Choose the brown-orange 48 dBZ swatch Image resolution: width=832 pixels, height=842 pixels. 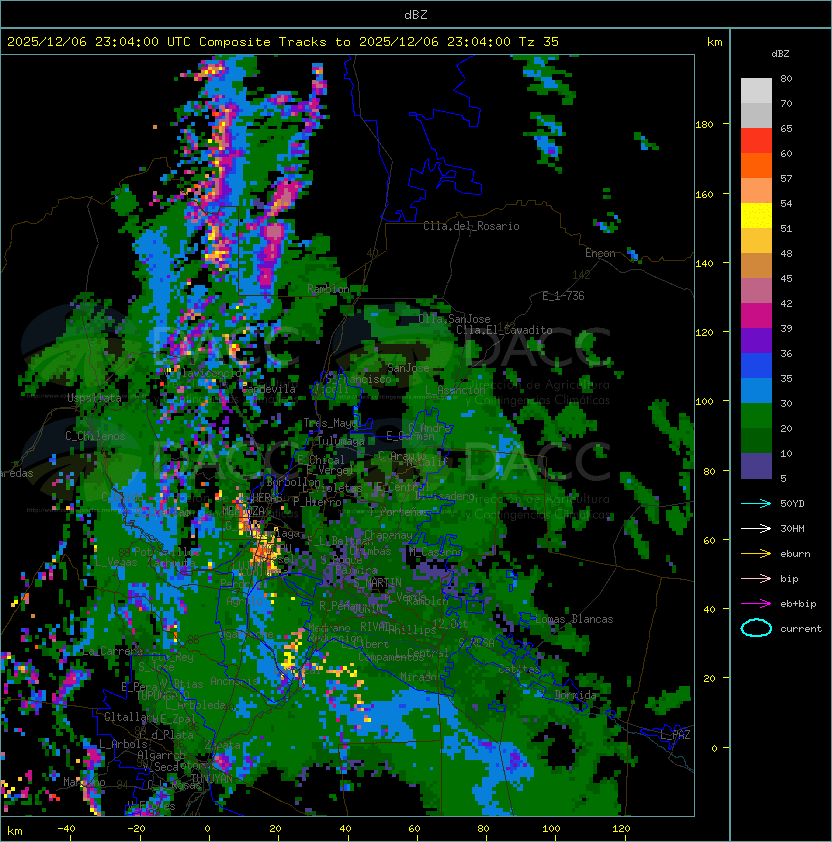[x=756, y=265]
